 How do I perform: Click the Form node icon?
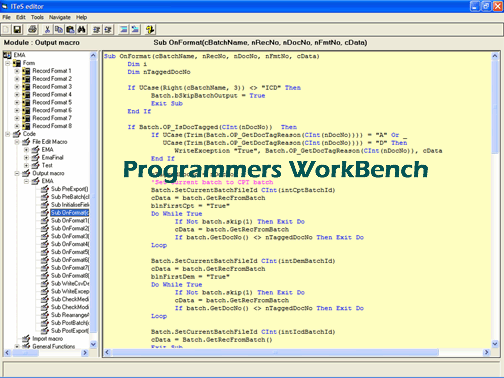tap(17, 63)
